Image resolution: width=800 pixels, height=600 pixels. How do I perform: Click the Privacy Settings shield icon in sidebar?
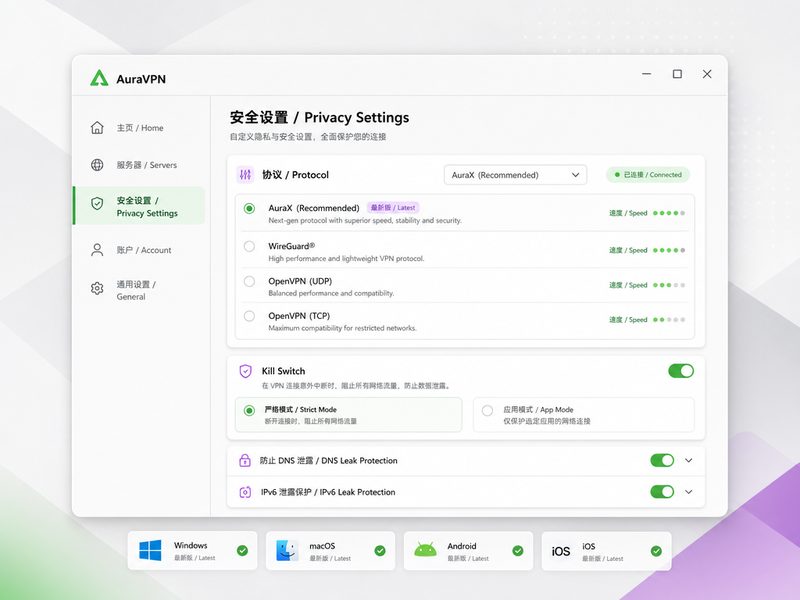tap(97, 204)
